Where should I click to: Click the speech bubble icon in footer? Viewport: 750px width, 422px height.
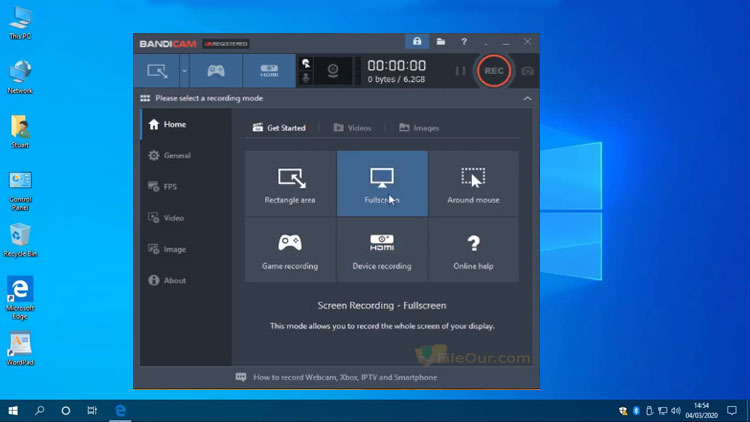[241, 378]
